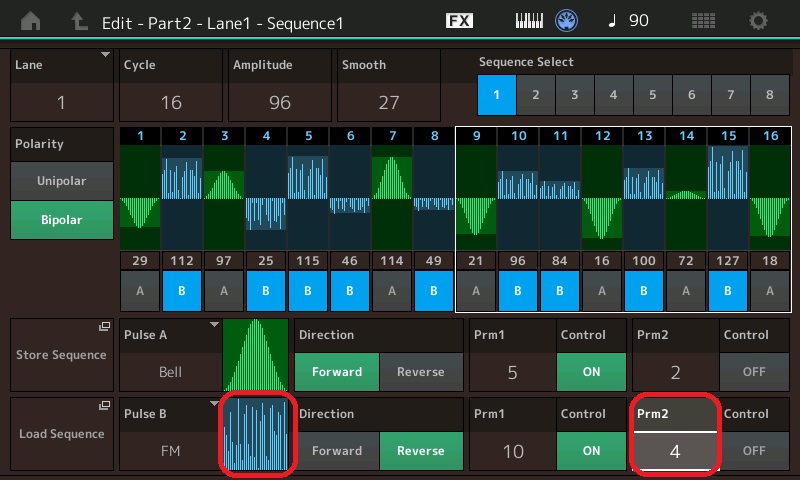Open the Pulse B FM type dropdown
The width and height of the screenshot is (800, 480).
click(x=170, y=435)
